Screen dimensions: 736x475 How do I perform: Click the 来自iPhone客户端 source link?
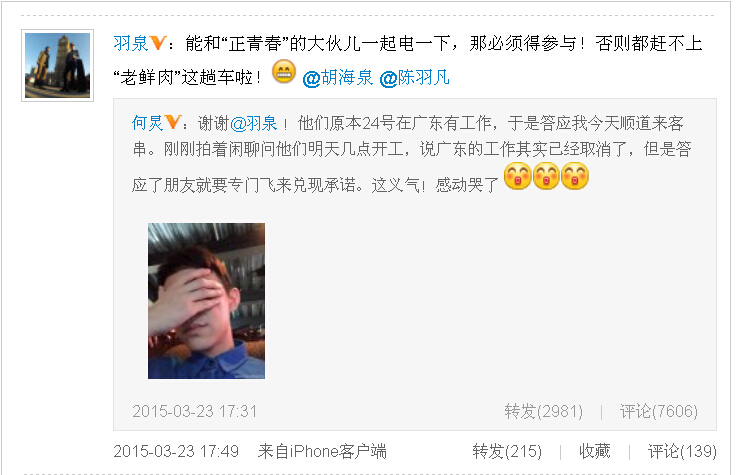pyautogui.click(x=322, y=451)
